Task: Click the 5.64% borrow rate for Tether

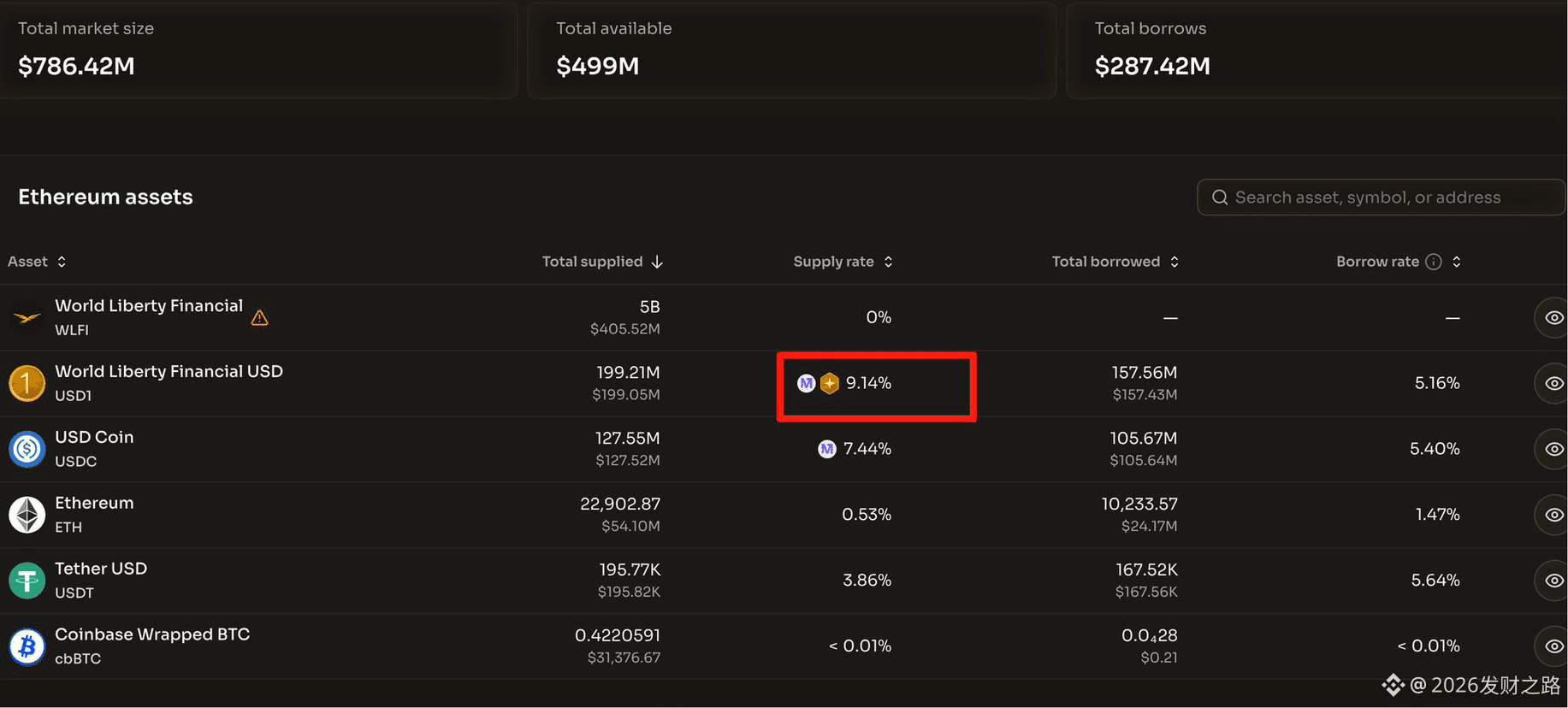Action: pyautogui.click(x=1435, y=581)
